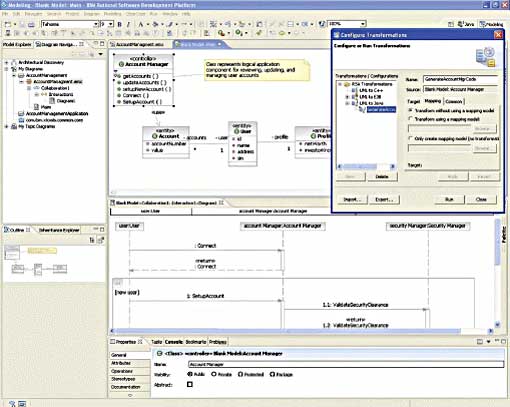The height and width of the screenshot is (407, 510).
Task: Switch to the Inheritance Explorer tab
Action: click(59, 230)
